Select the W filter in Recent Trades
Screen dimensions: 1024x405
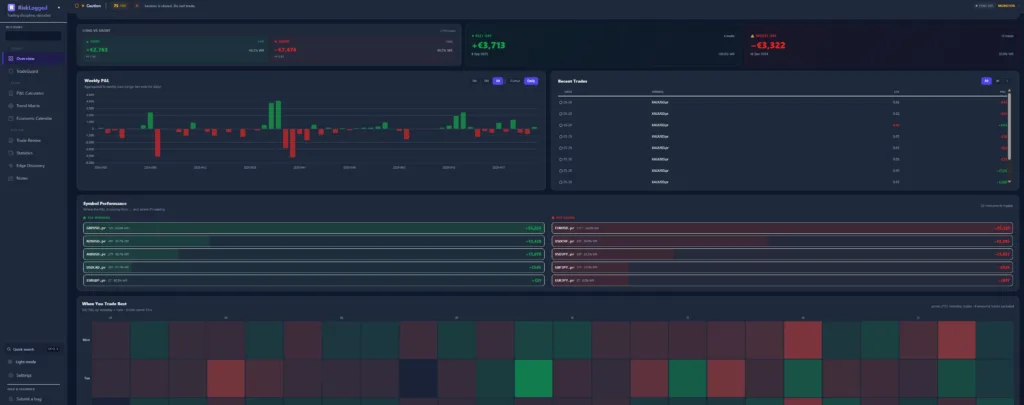[x=997, y=81]
